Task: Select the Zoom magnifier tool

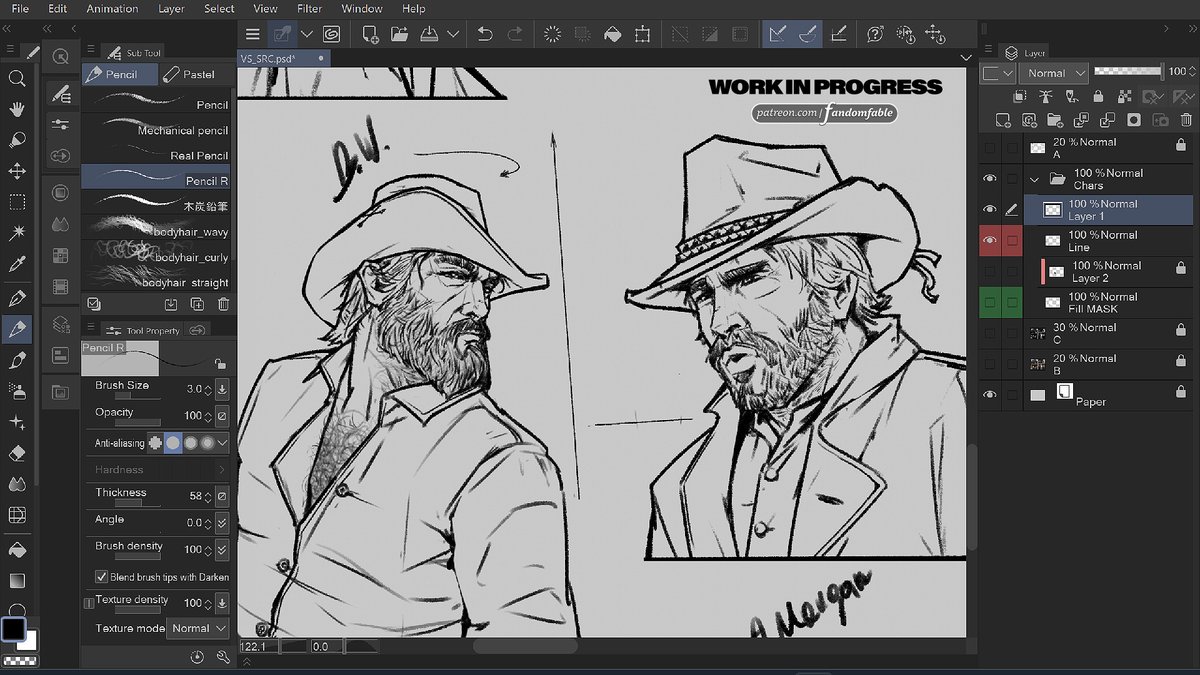Action: pyautogui.click(x=17, y=78)
